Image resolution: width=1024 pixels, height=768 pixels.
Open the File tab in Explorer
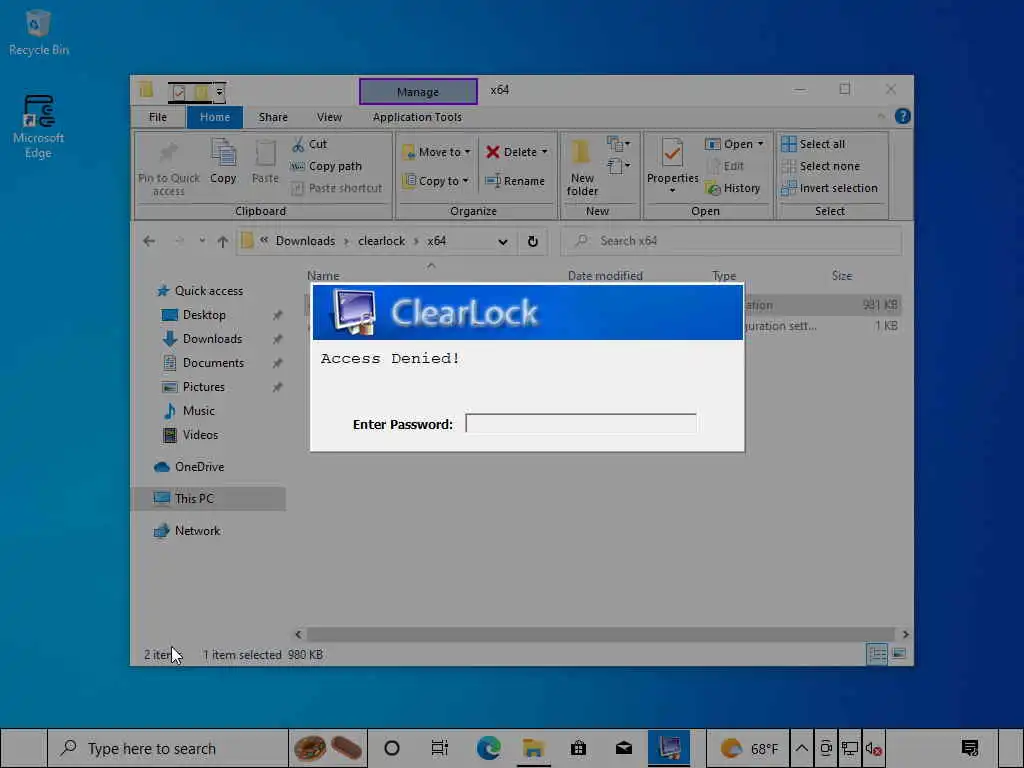pyautogui.click(x=158, y=117)
